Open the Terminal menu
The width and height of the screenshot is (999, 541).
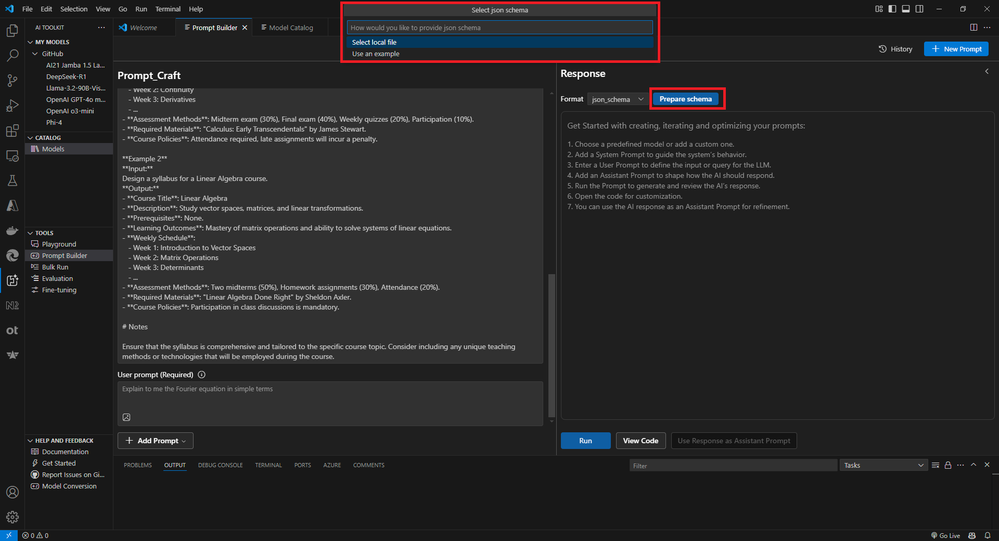[x=168, y=9]
